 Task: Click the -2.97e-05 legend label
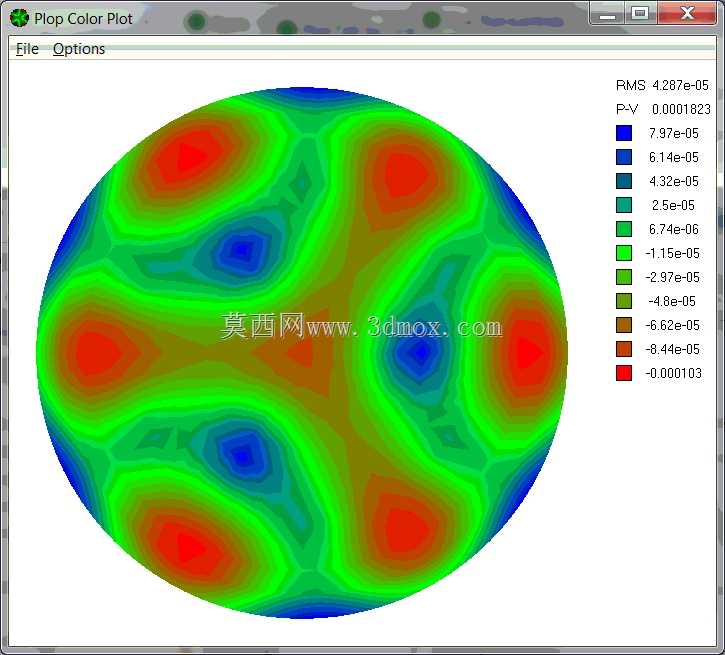coord(673,277)
